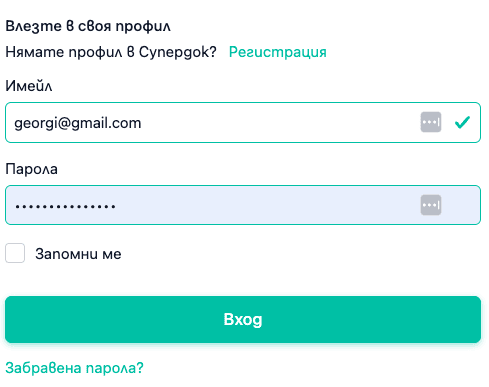Focus the Имейл input field

243,122
